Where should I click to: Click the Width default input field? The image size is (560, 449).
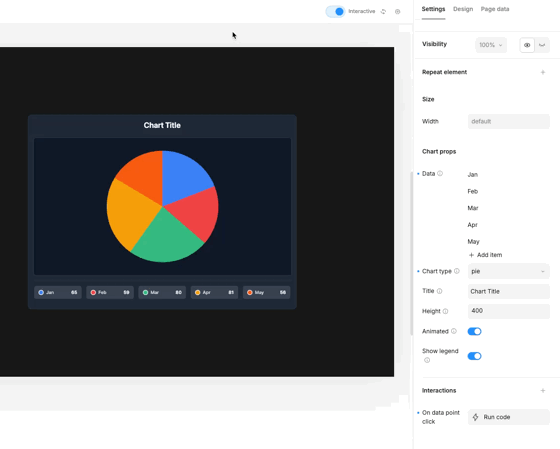tap(509, 121)
